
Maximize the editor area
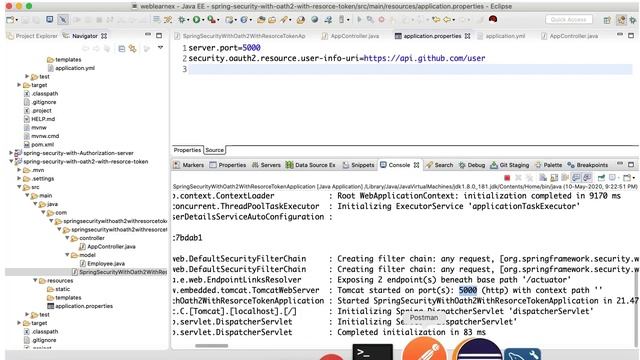[x=631, y=36]
